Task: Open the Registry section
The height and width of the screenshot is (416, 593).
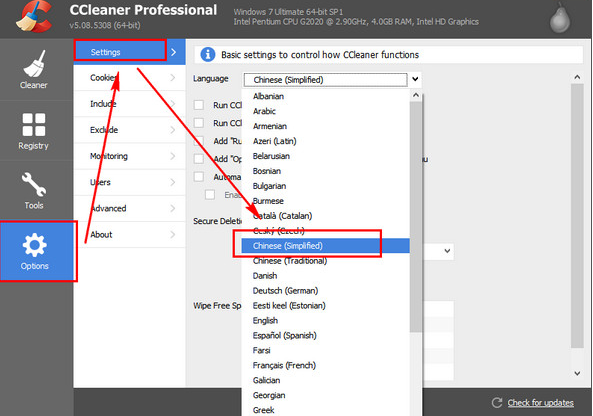Action: [x=34, y=131]
